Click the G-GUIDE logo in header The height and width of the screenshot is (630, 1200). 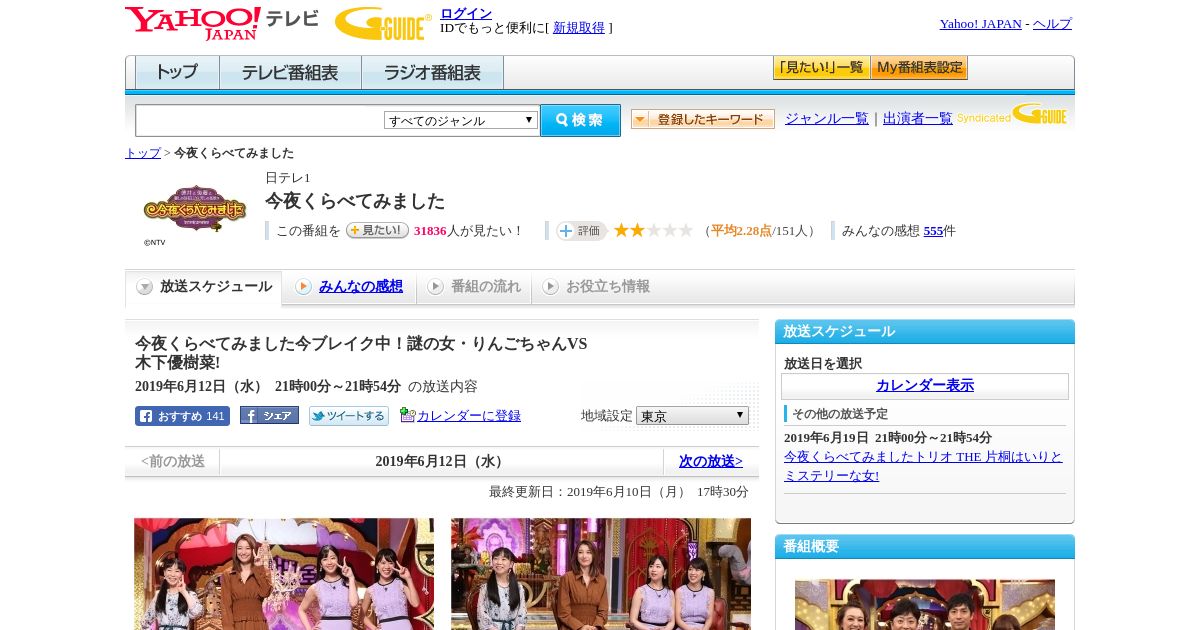(x=383, y=23)
